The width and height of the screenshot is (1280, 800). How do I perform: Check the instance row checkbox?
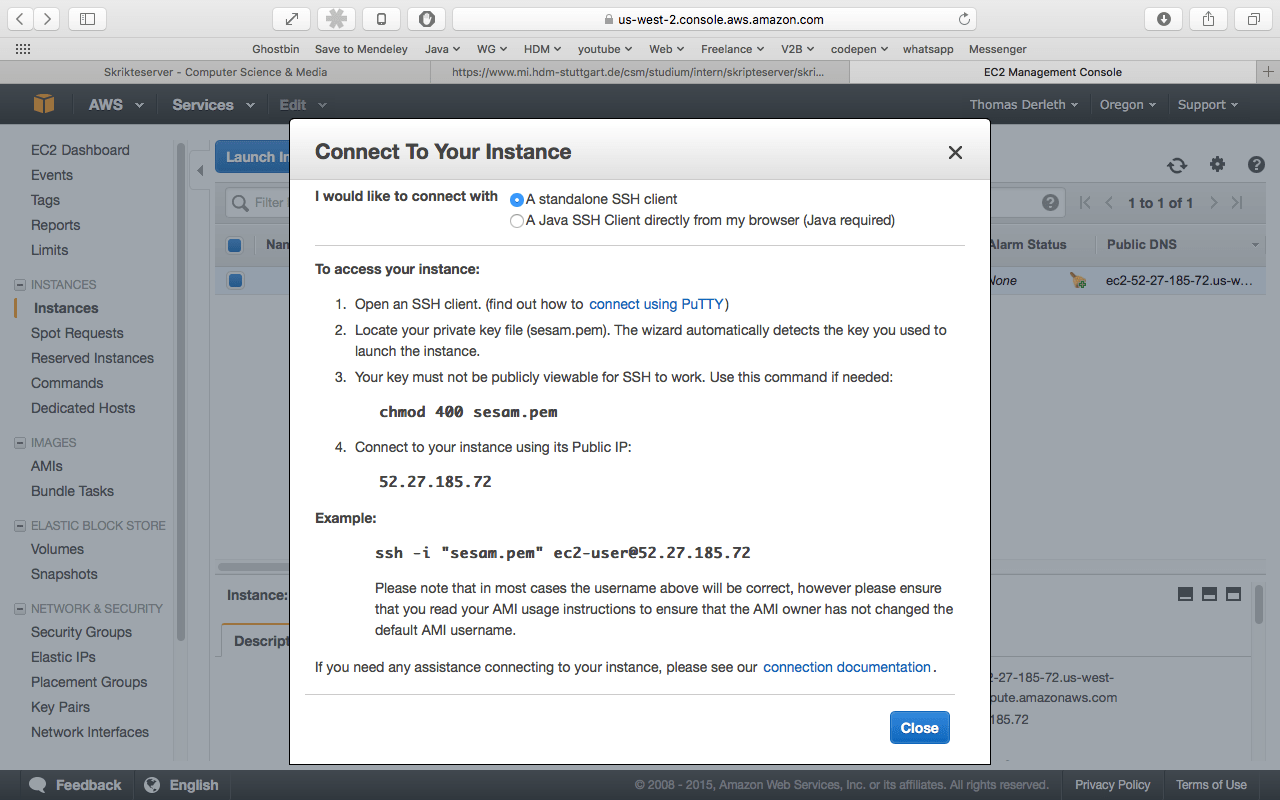(235, 280)
